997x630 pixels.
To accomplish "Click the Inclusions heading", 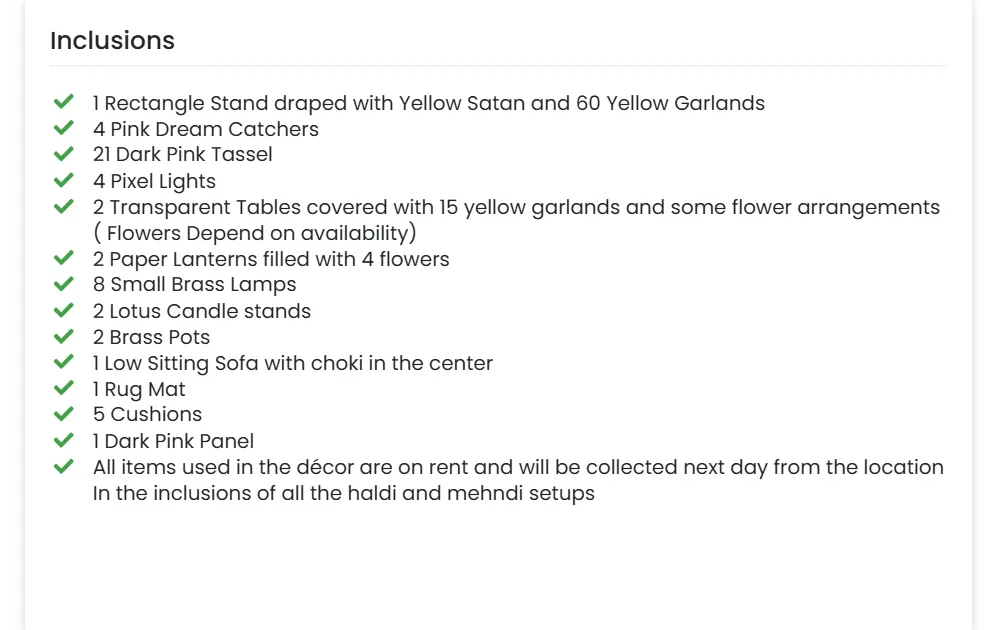I will [x=112, y=41].
